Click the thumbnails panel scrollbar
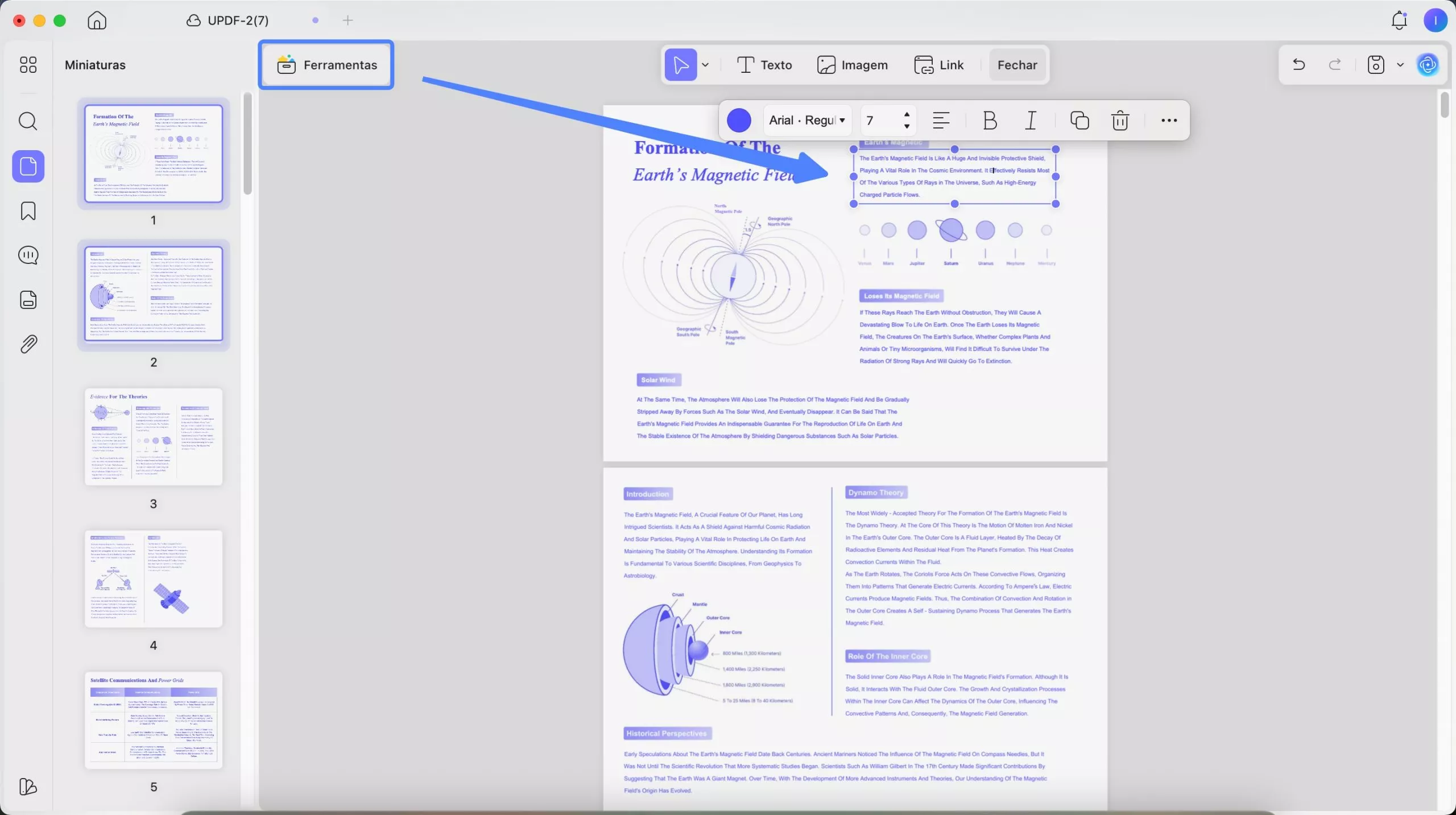This screenshot has height=815, width=1456. click(x=247, y=143)
